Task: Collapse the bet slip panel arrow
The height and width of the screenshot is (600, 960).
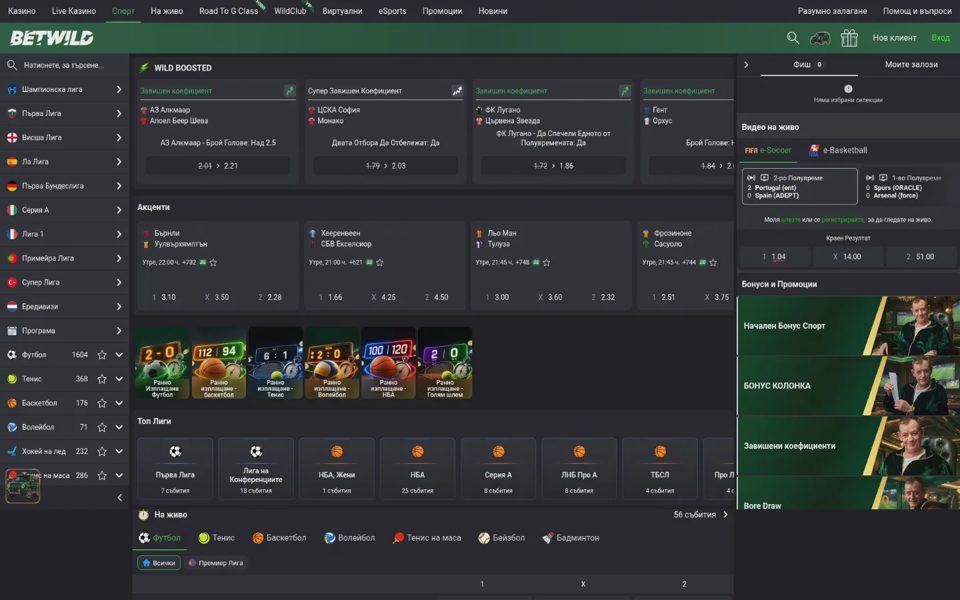Action: [746, 64]
